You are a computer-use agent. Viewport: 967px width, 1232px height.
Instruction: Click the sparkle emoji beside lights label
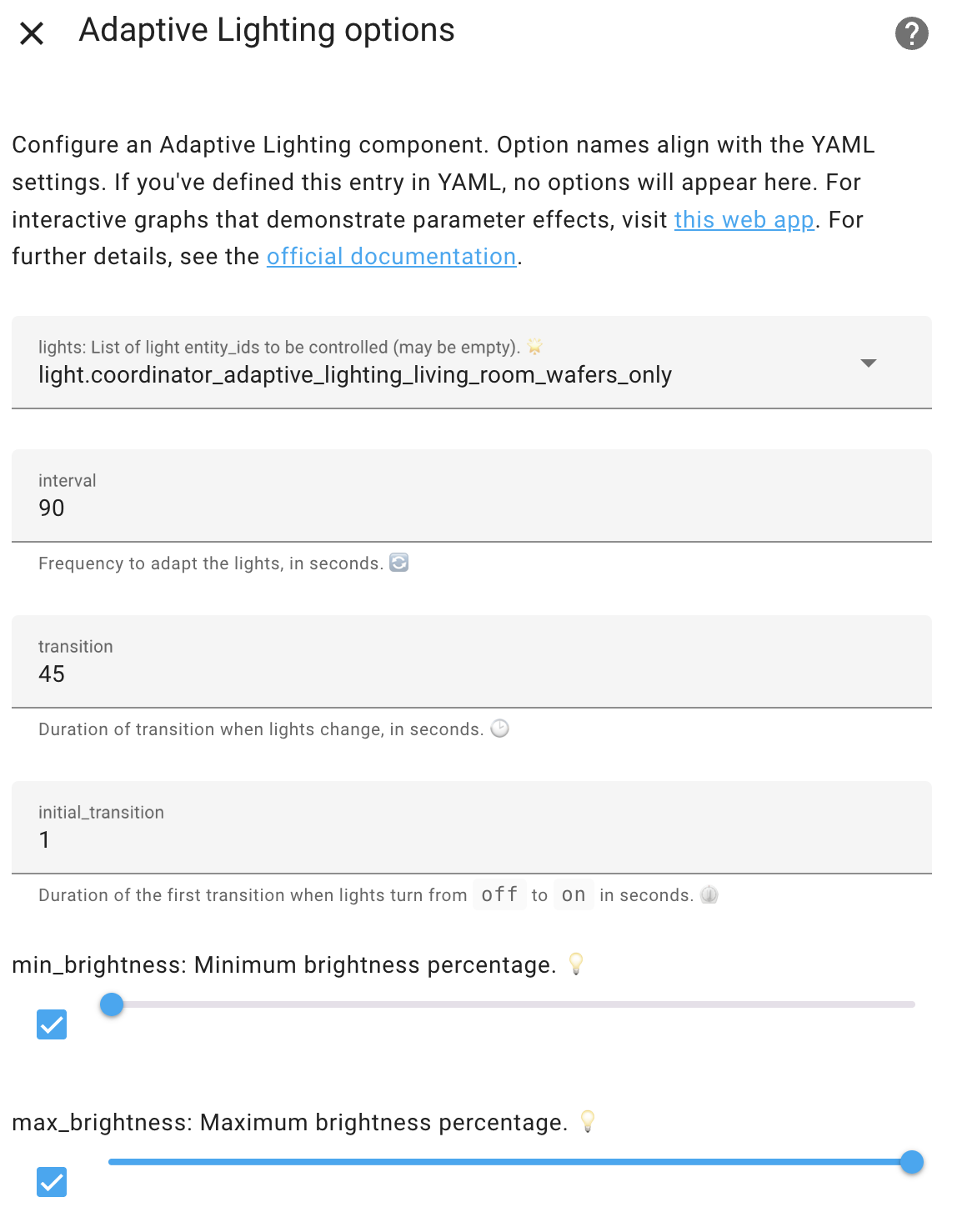[x=535, y=347]
